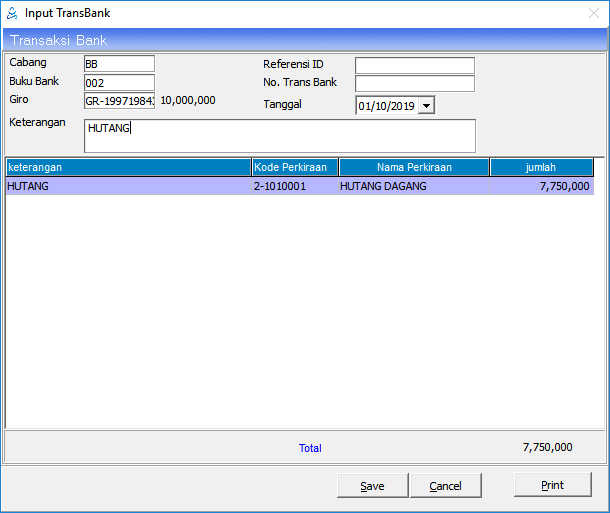Viewport: 610px width, 513px height.
Task: Click the No. Trans Bank field
Action: [x=414, y=83]
